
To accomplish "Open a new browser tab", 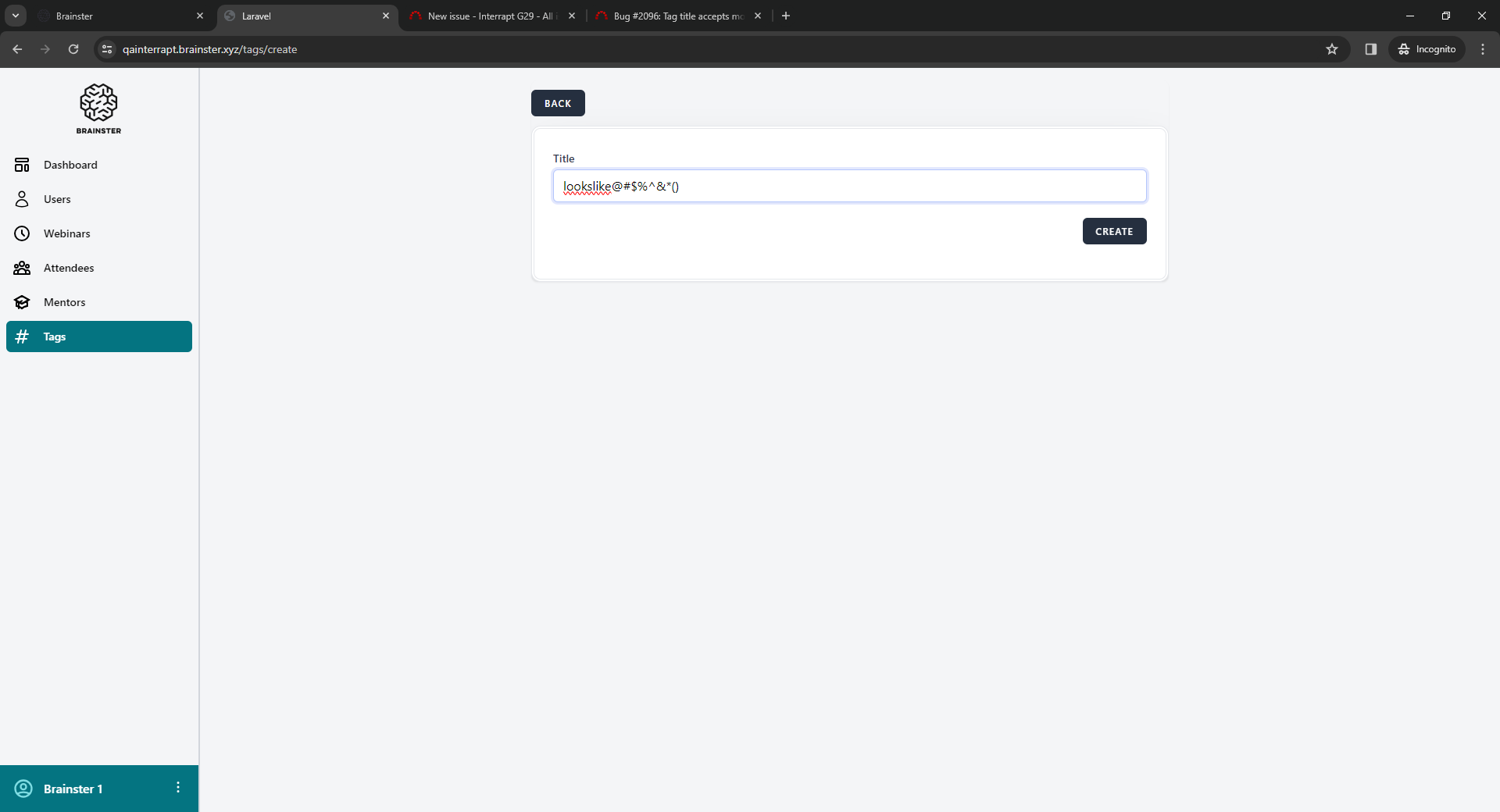I will (786, 16).
